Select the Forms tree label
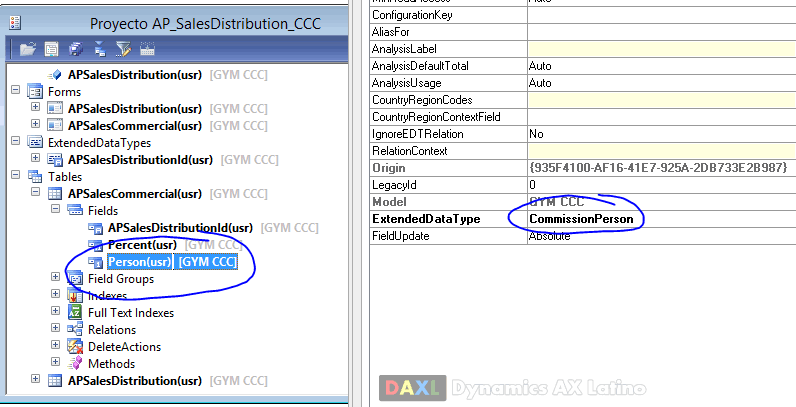This screenshot has height=407, width=796. point(64,92)
